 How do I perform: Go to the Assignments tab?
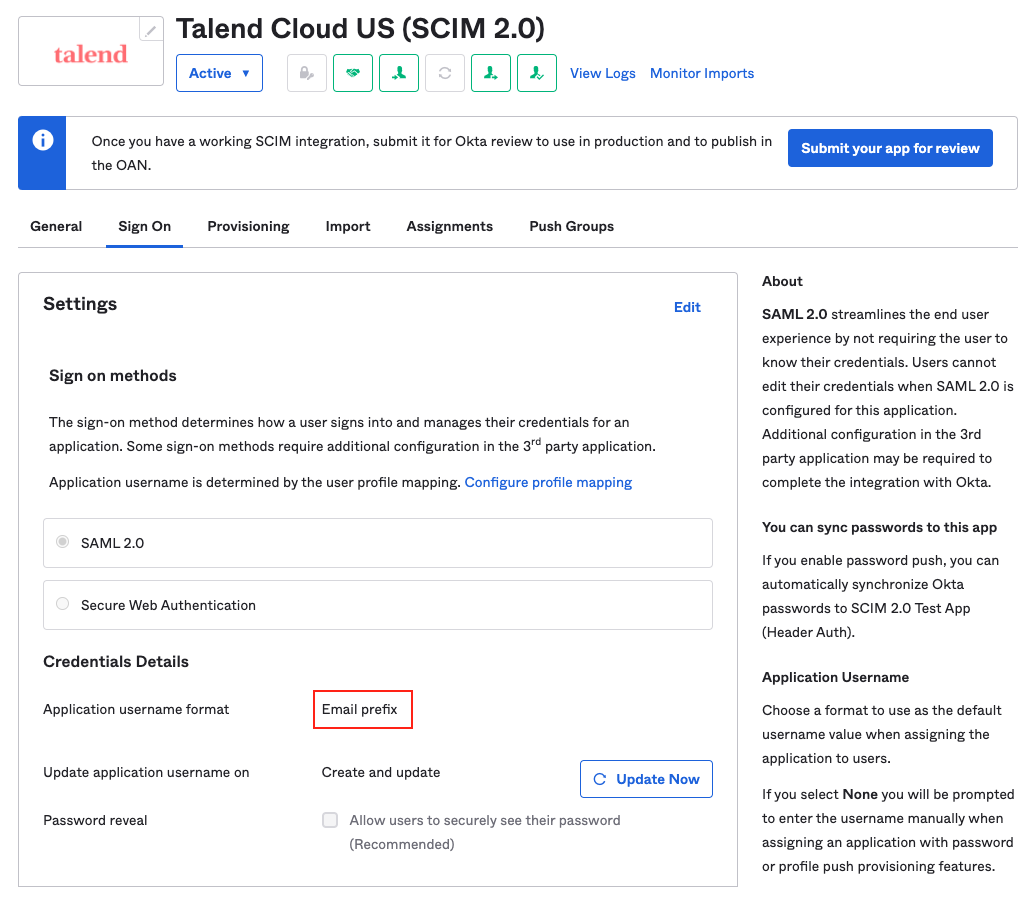[x=449, y=226]
